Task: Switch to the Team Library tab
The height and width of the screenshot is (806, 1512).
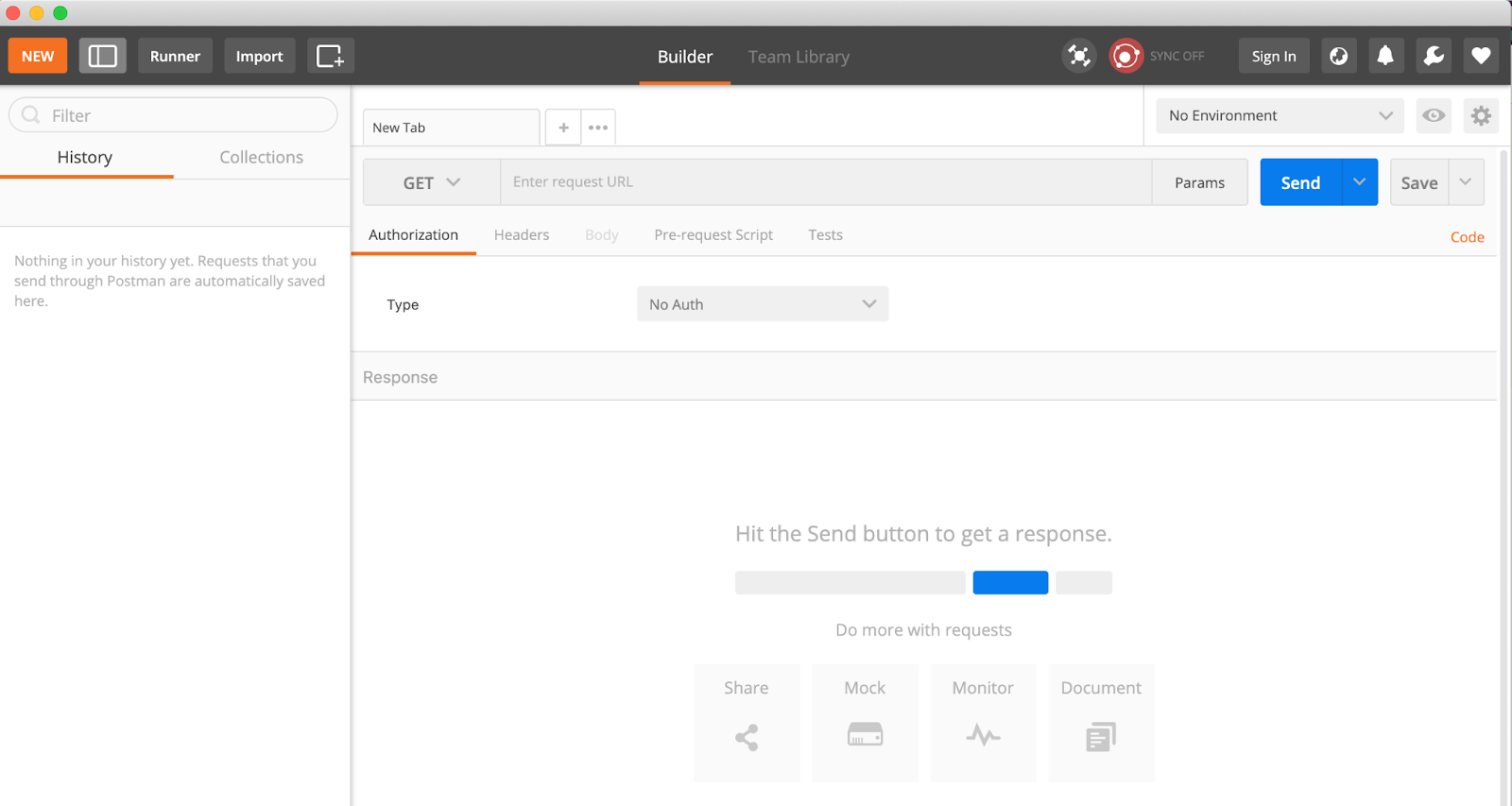Action: [x=799, y=57]
